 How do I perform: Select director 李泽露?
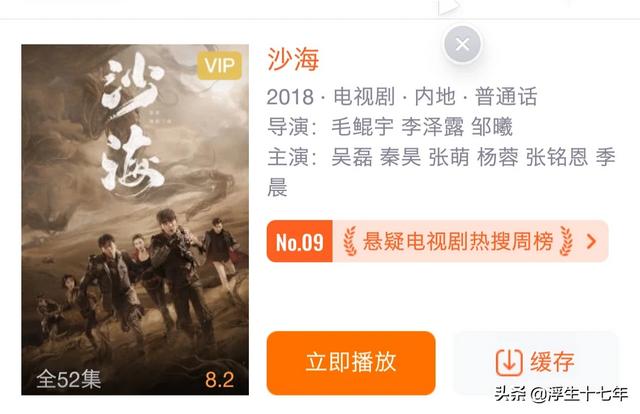click(x=433, y=127)
